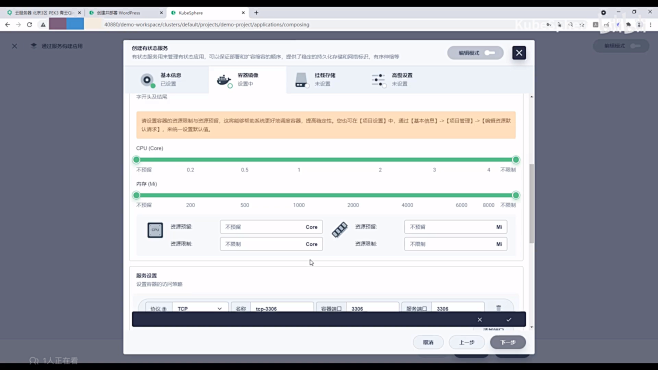Delete the tcp-3306 port row with trash icon
The height and width of the screenshot is (370, 658).
pyautogui.click(x=499, y=307)
